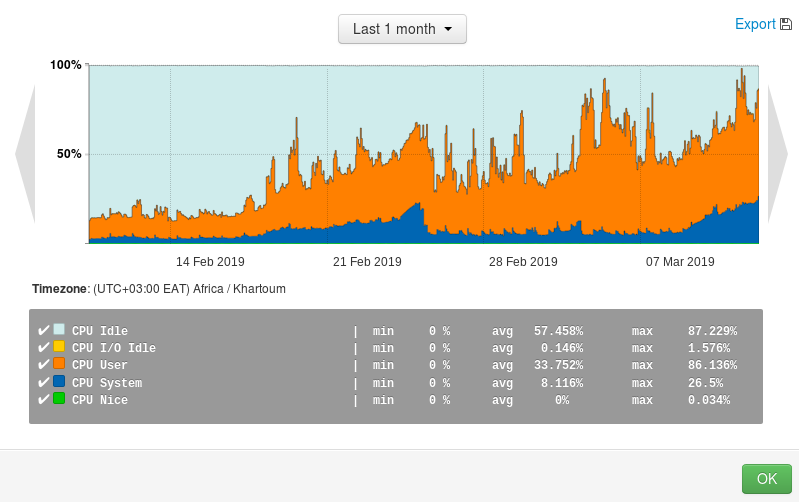Navigate to next time period arrow
This screenshot has height=502, width=799.
click(777, 154)
